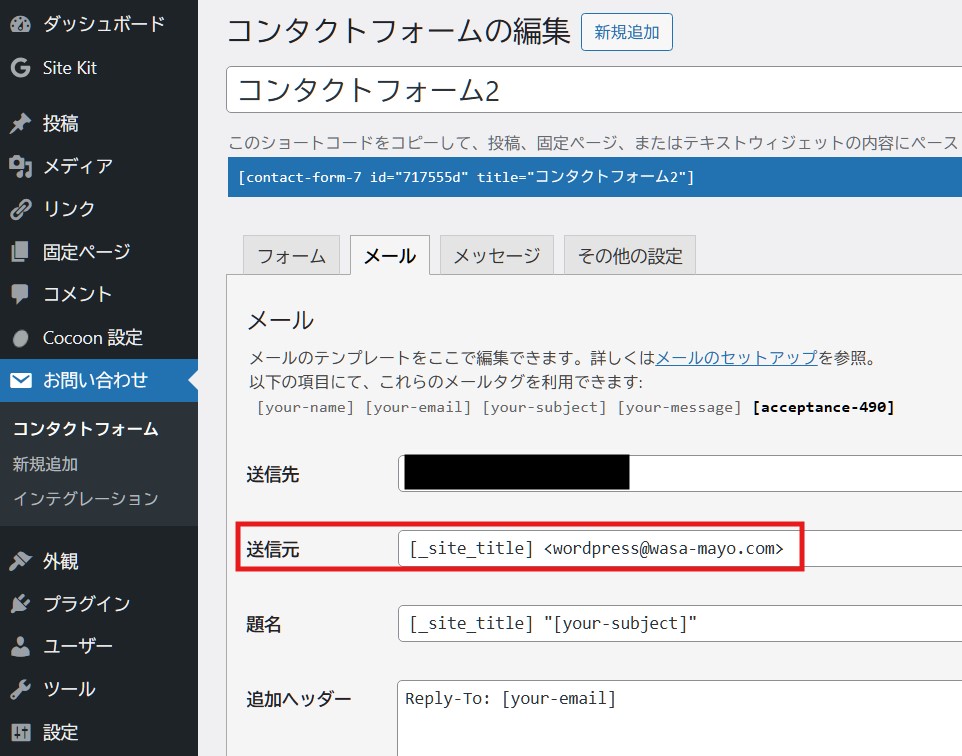
Task: Click the [your-subject] mail tag
Action: (x=545, y=407)
